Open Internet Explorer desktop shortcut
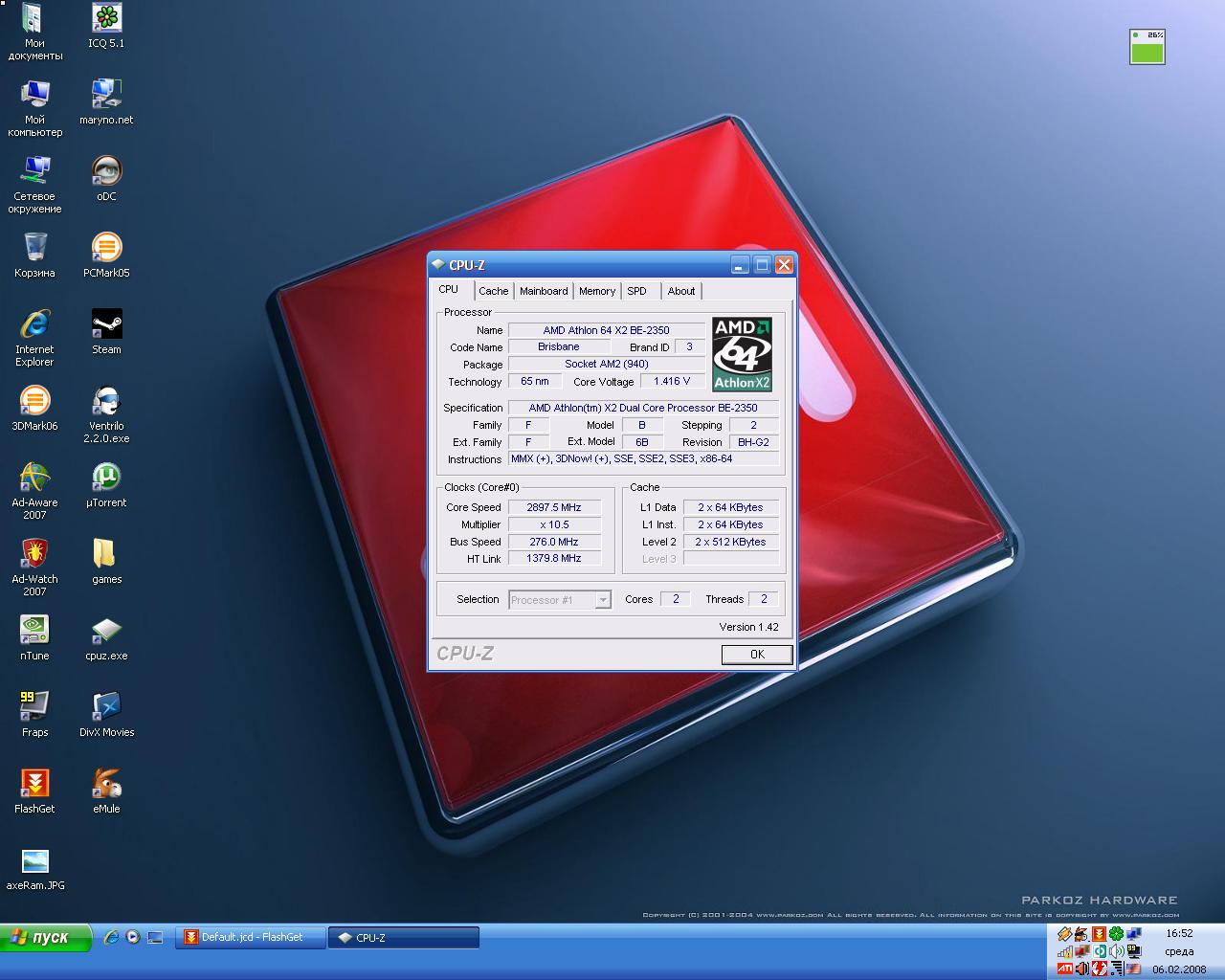The width and height of the screenshot is (1225, 980). tap(34, 338)
